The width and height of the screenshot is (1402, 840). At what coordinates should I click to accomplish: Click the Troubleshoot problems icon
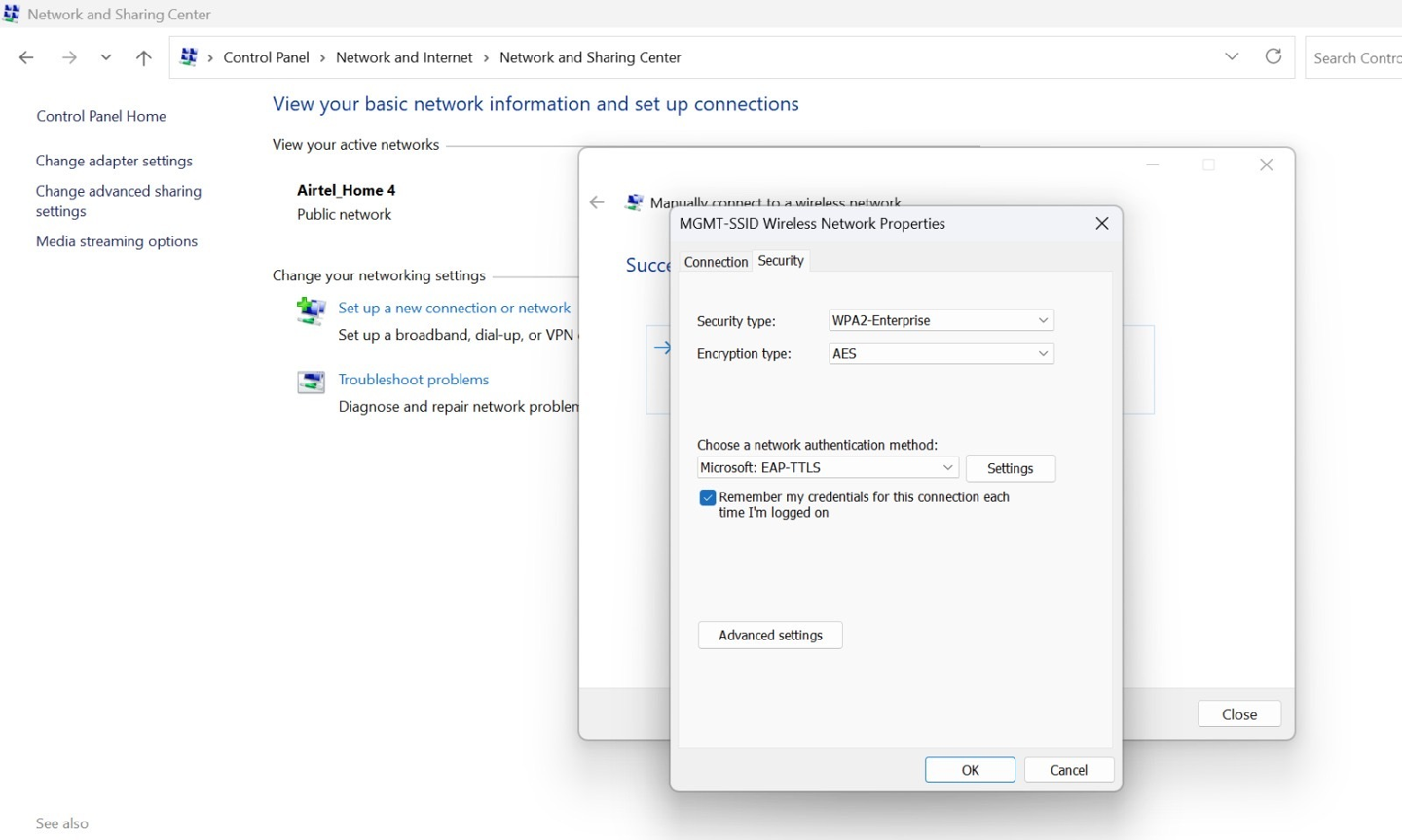[x=311, y=382]
